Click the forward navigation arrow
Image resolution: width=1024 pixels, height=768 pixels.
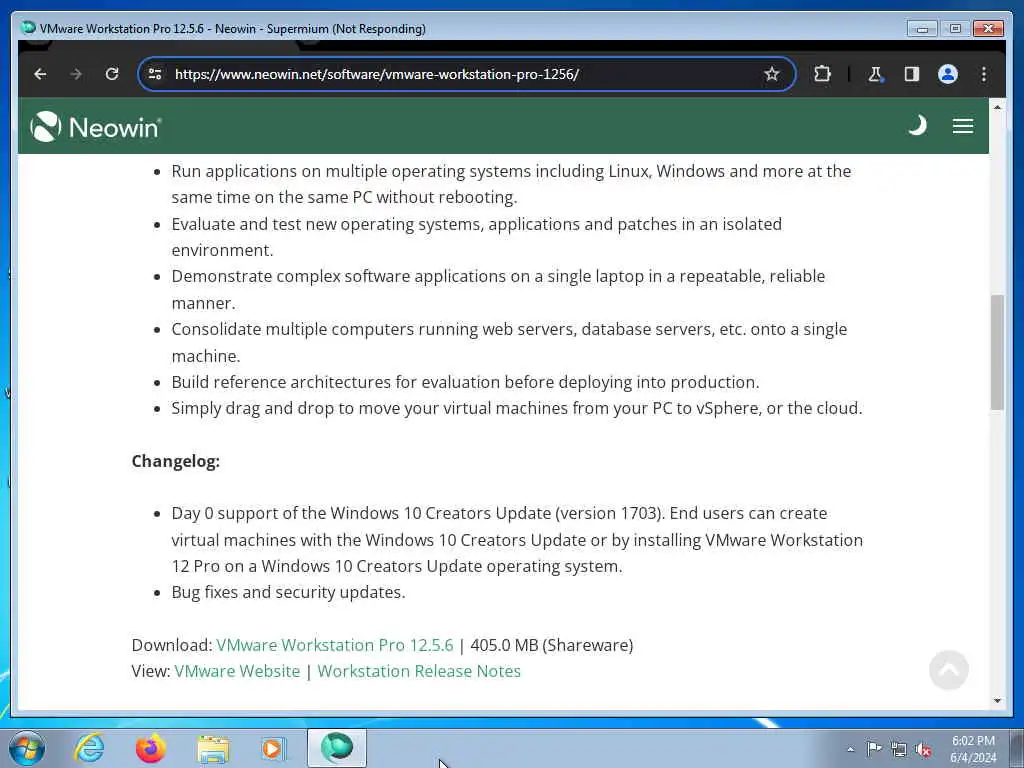[x=76, y=74]
